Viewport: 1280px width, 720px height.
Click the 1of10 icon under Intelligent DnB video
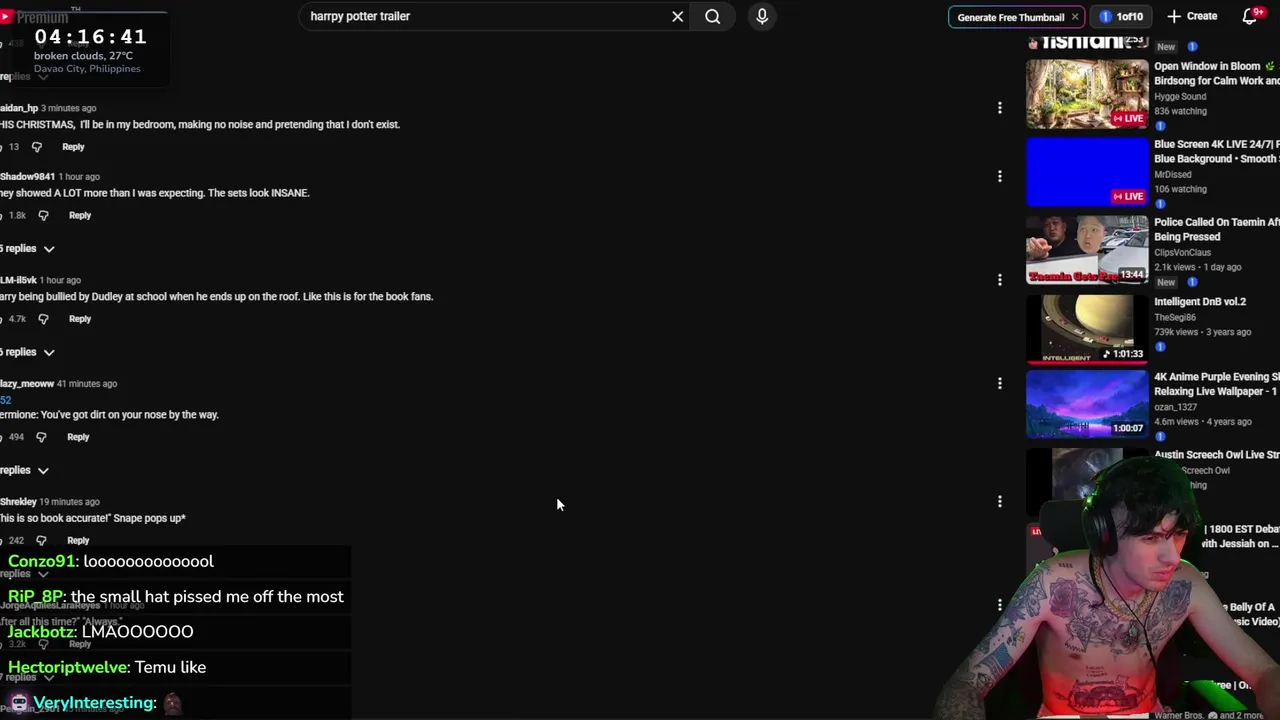(1160, 347)
